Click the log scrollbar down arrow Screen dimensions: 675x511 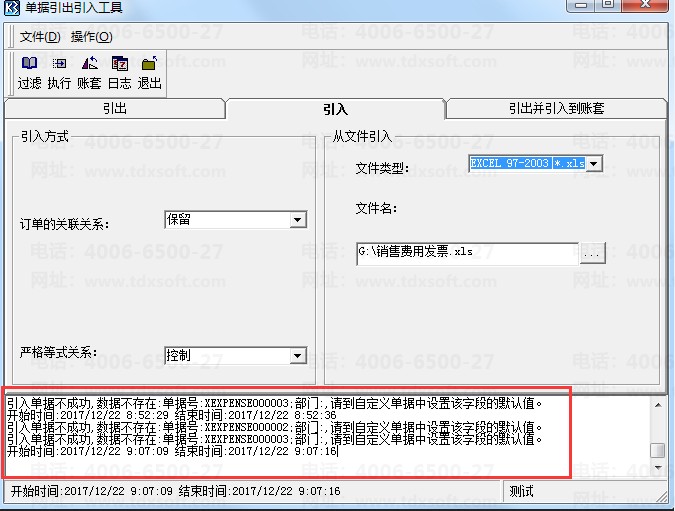click(x=658, y=468)
